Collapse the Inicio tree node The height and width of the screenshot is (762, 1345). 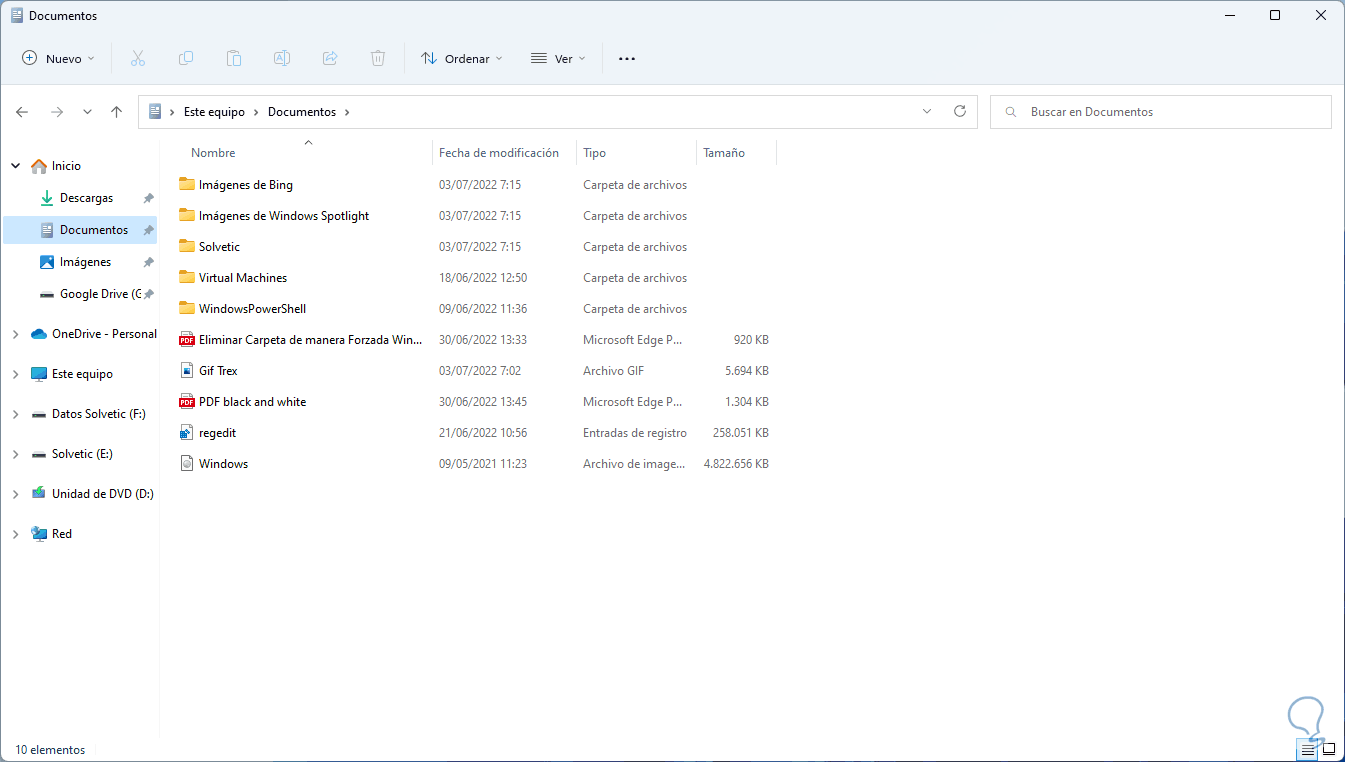tap(15, 166)
